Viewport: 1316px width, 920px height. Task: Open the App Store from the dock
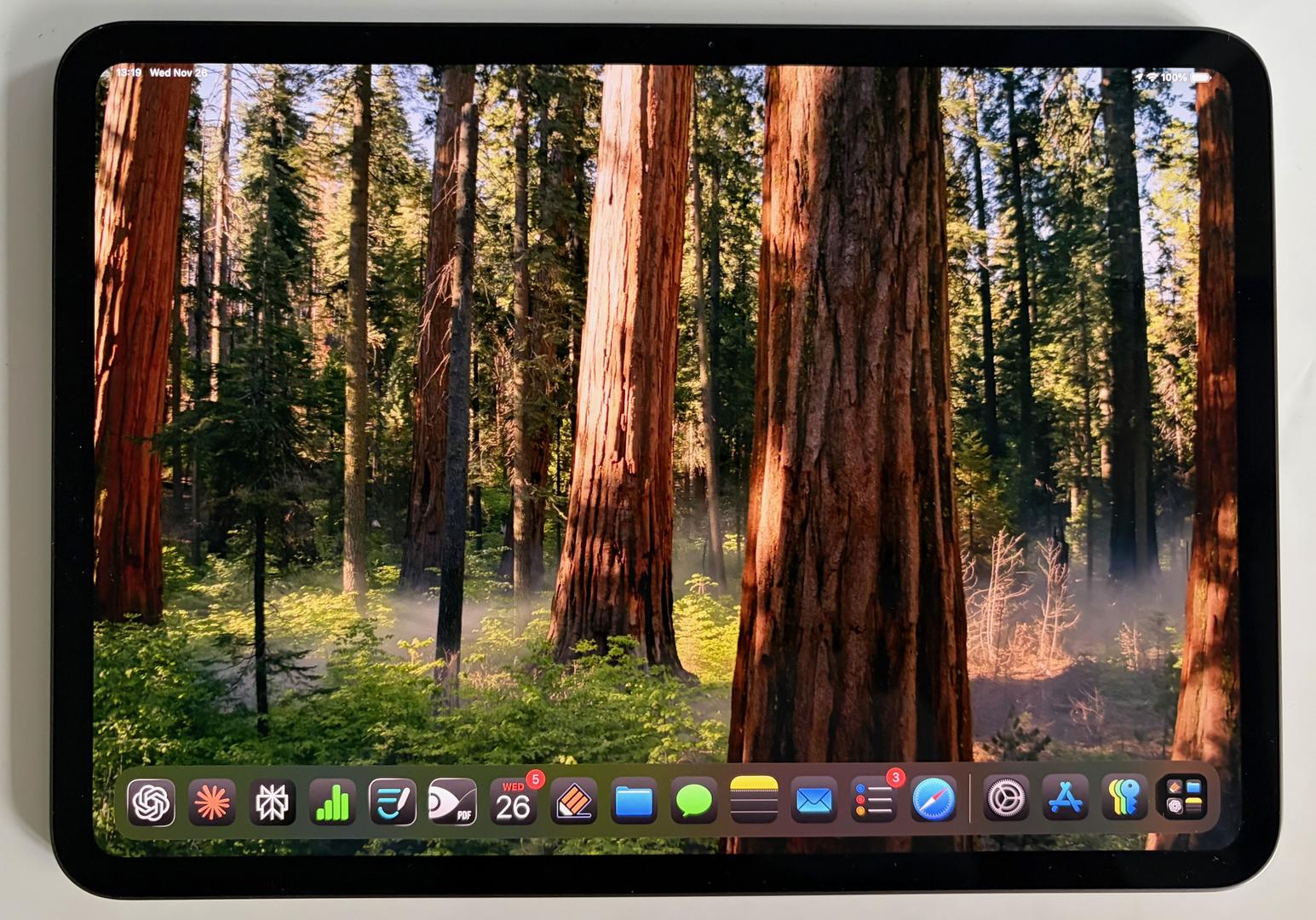(x=1066, y=800)
